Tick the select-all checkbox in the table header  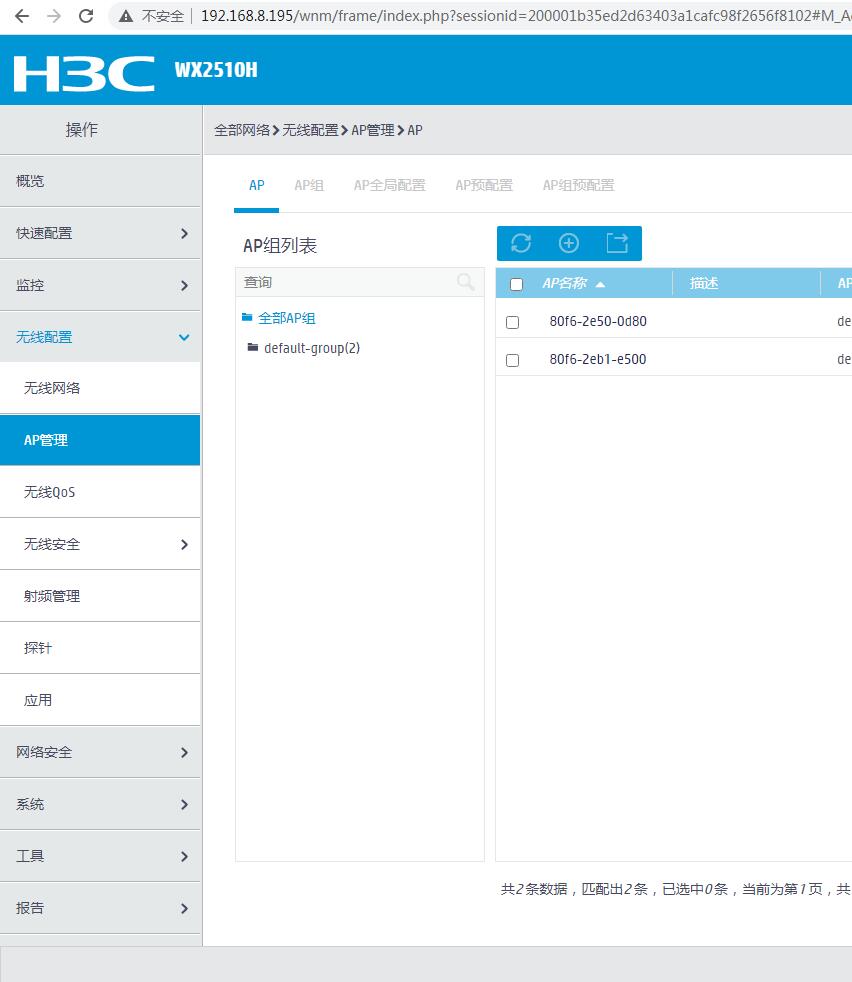click(516, 284)
